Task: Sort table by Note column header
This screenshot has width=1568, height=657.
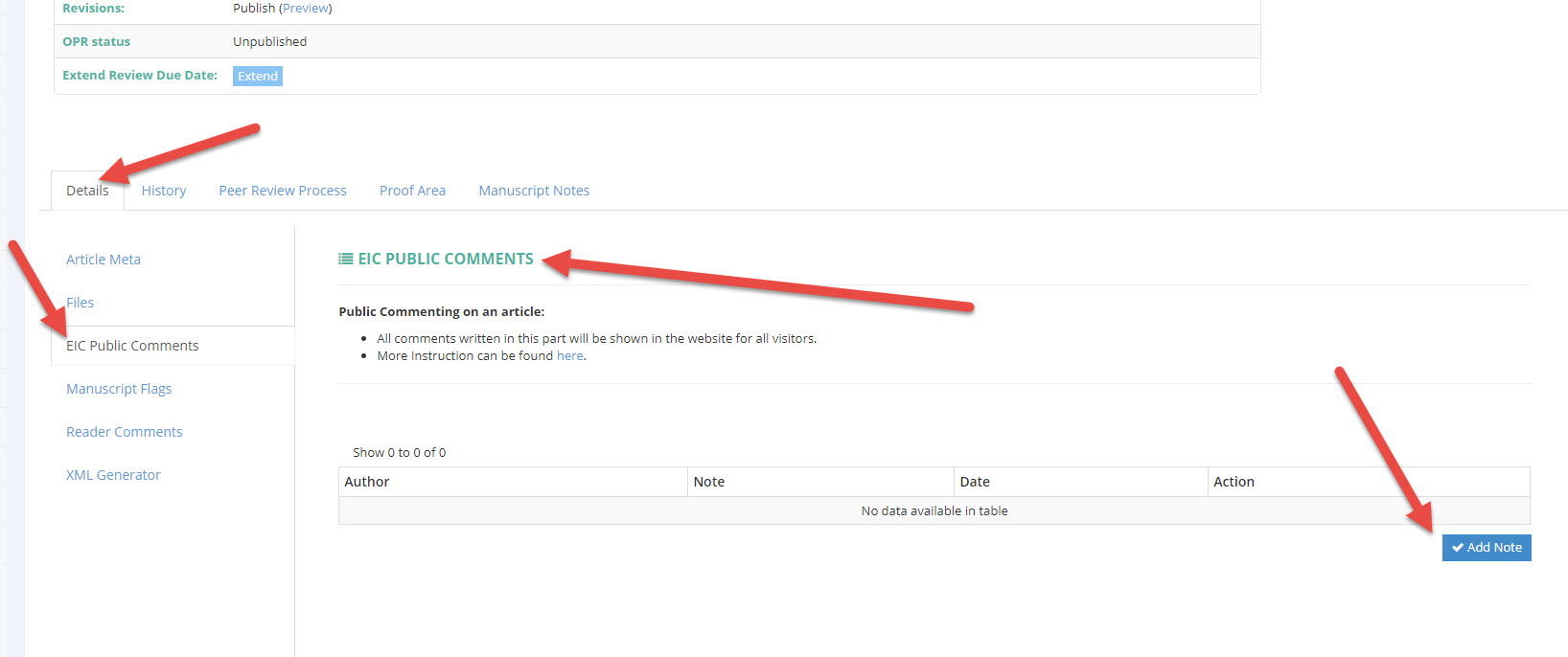Action: tap(820, 482)
